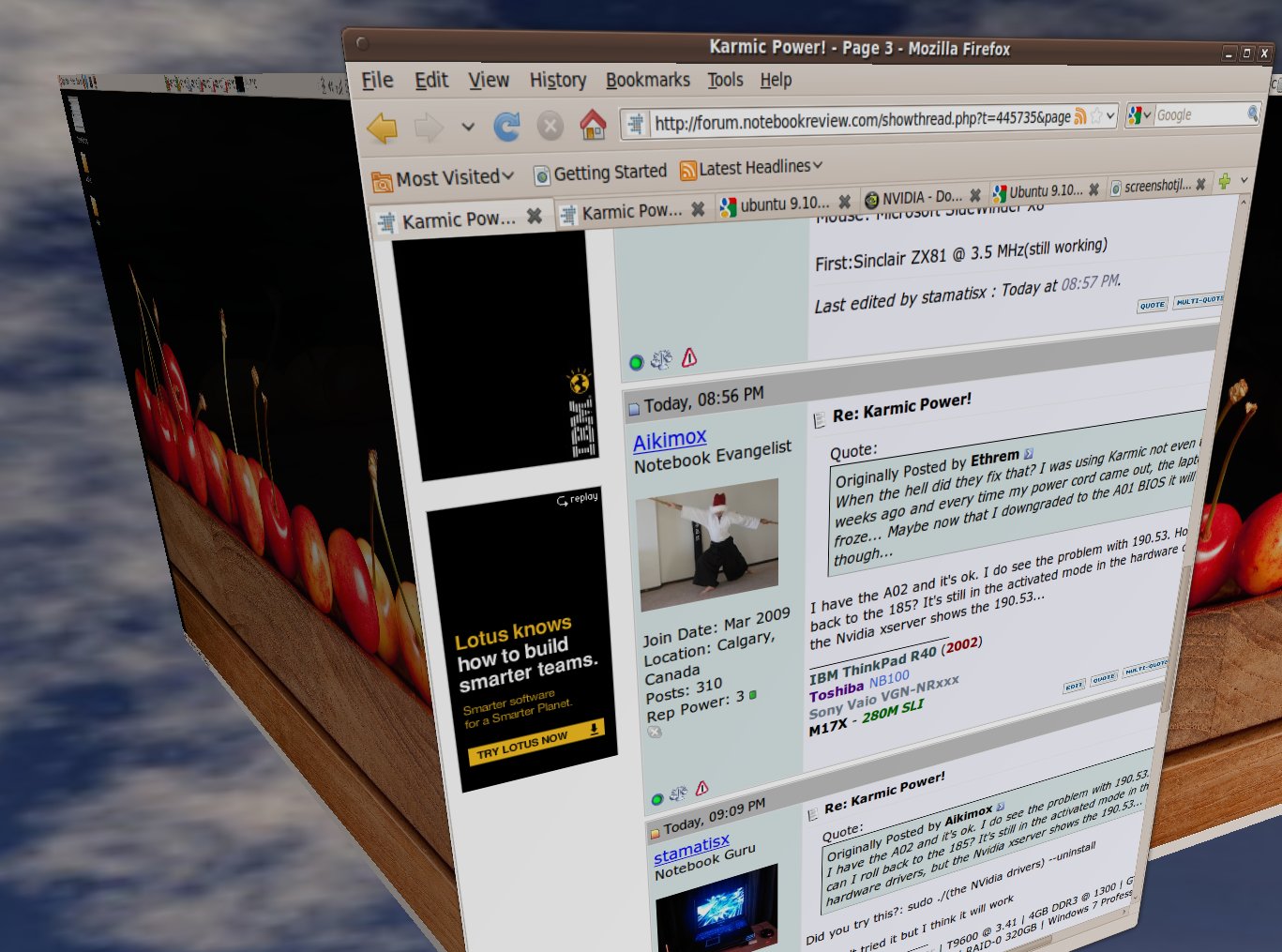View original post arrow next to Aikimox quote
1282x952 pixels.
coord(1000,807)
